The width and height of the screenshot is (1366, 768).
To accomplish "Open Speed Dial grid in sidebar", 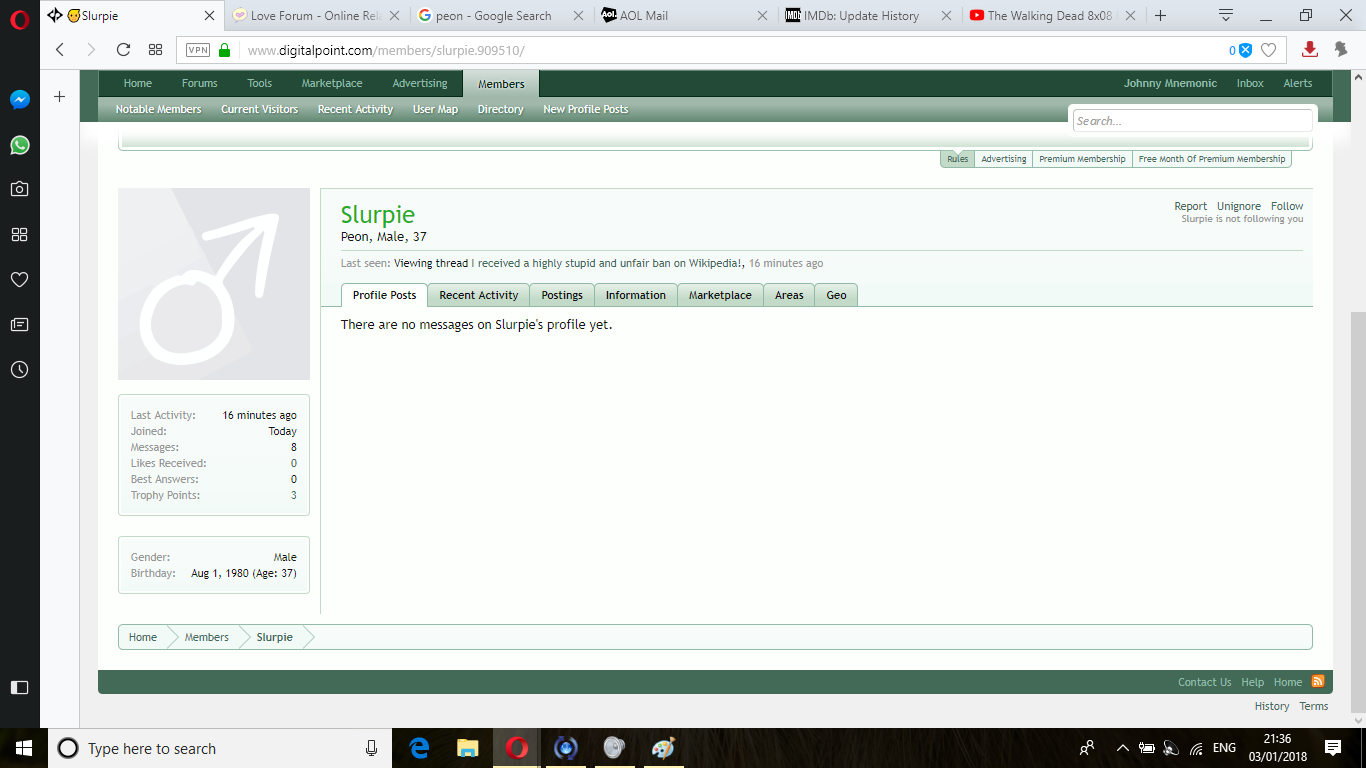I will click(19, 234).
